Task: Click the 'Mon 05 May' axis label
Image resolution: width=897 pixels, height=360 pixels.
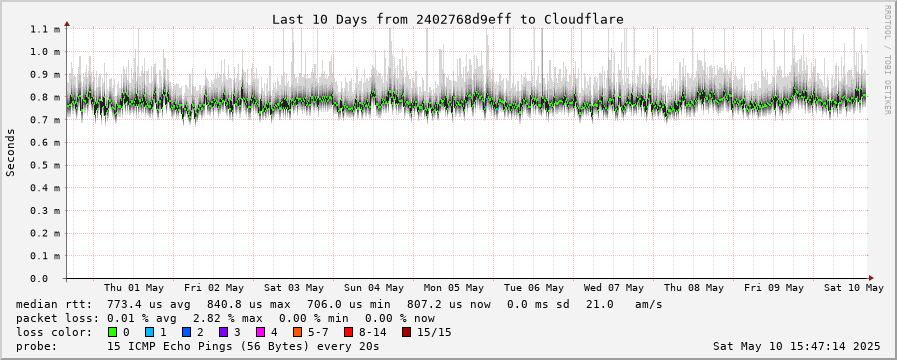Action: (454, 288)
